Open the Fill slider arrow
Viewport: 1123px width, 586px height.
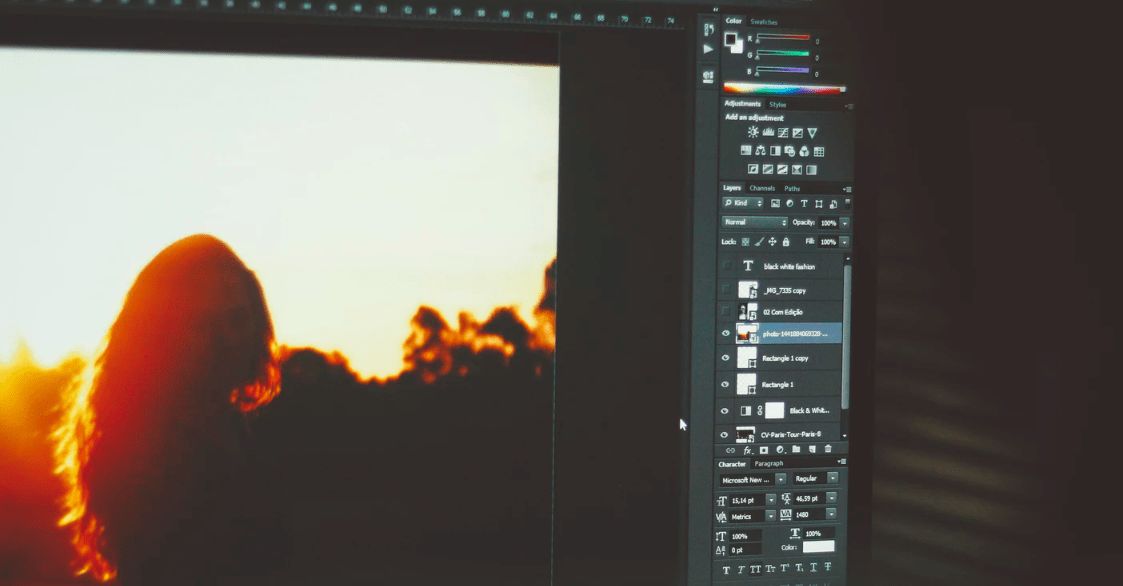click(x=844, y=242)
